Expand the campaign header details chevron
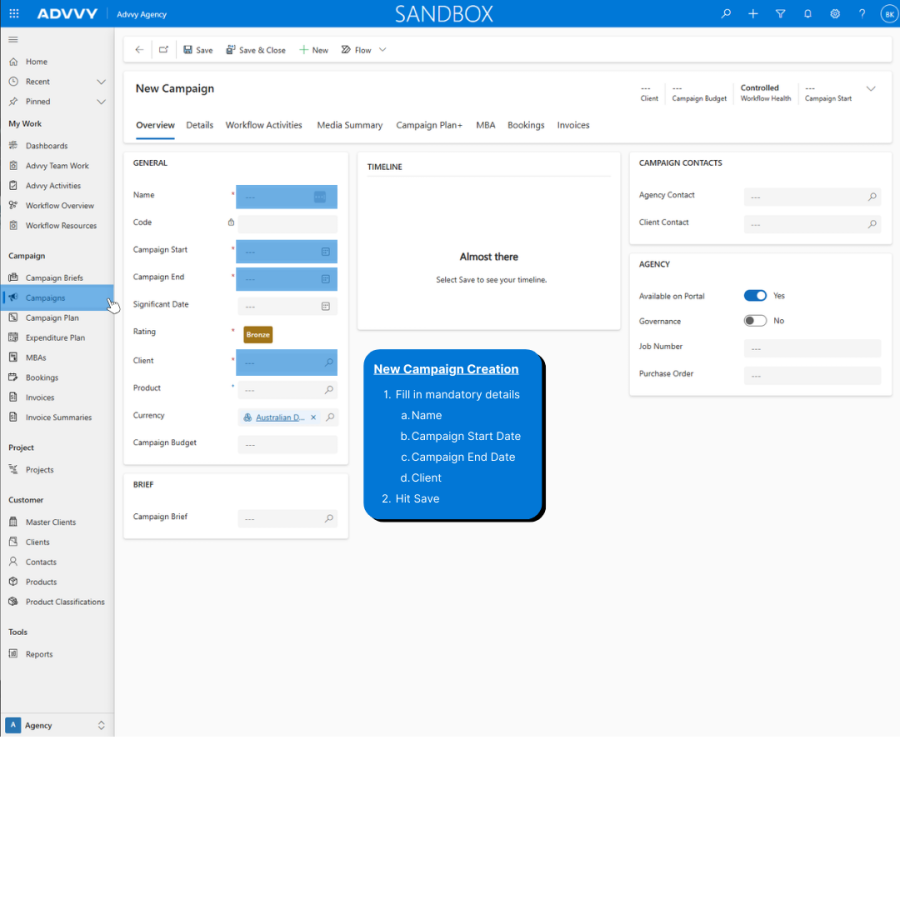 871,89
